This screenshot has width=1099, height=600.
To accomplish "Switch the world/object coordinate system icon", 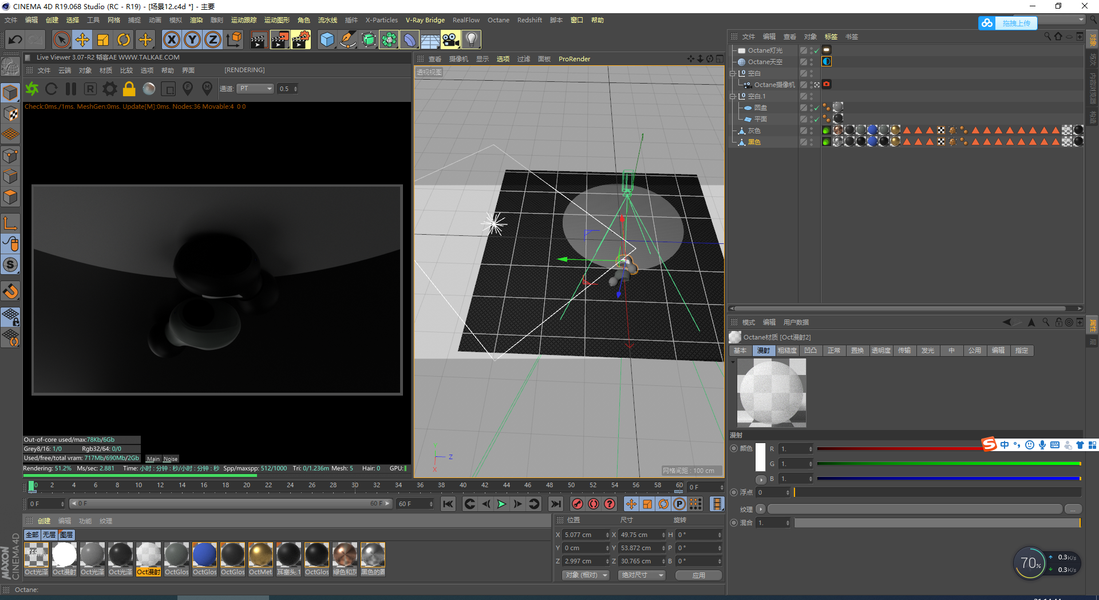I will [234, 40].
